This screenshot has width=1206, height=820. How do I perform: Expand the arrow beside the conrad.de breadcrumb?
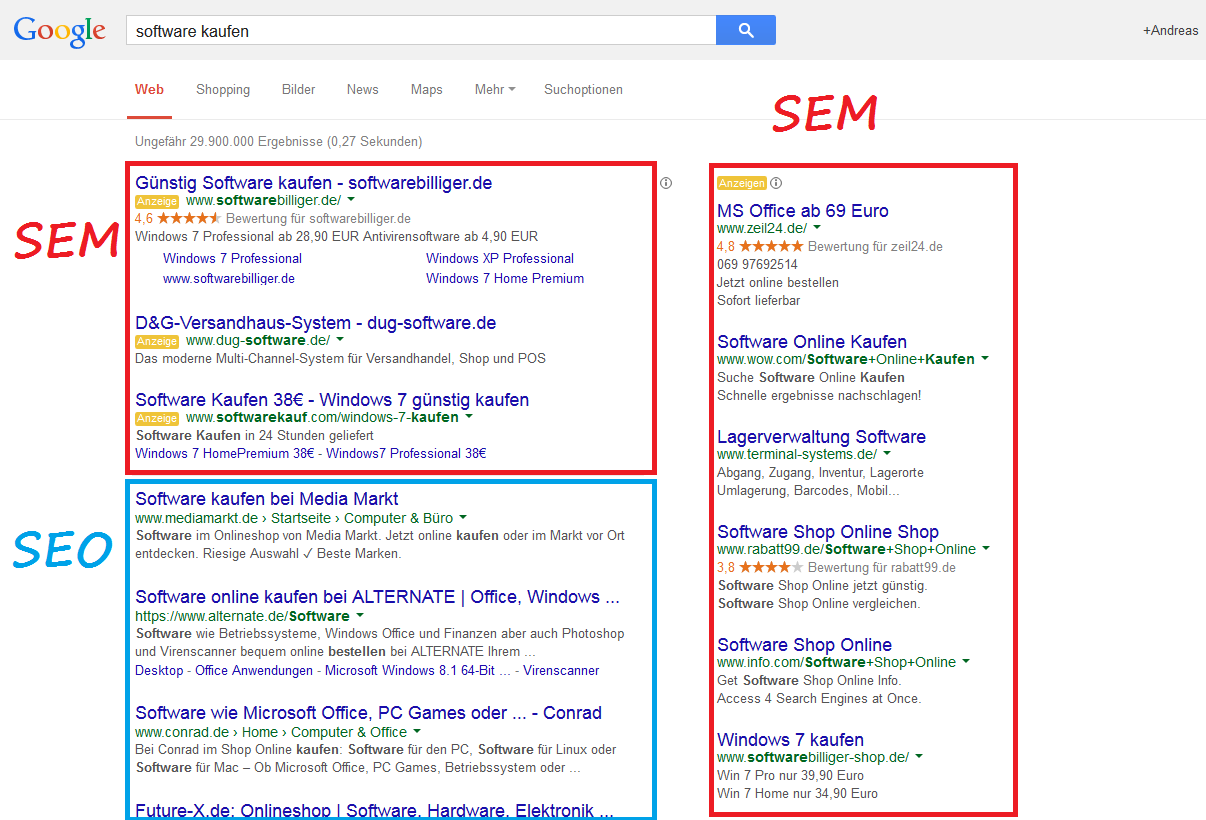pos(417,732)
